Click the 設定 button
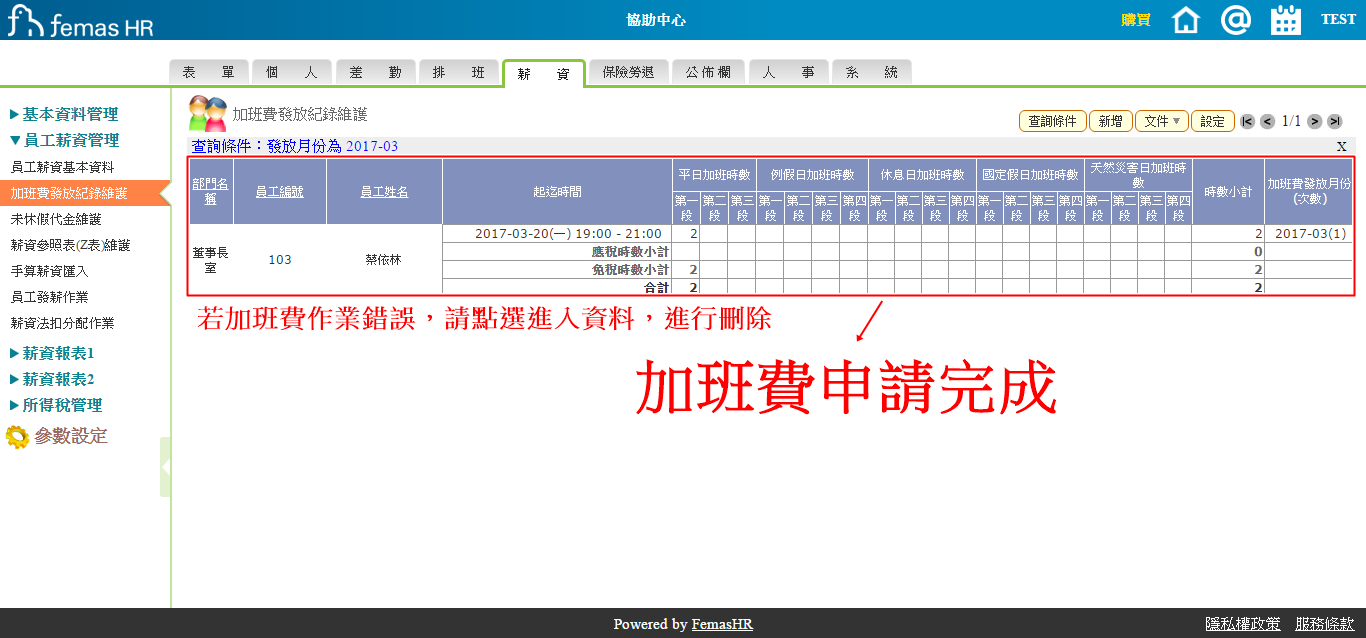The width and height of the screenshot is (1366, 638). (1212, 121)
